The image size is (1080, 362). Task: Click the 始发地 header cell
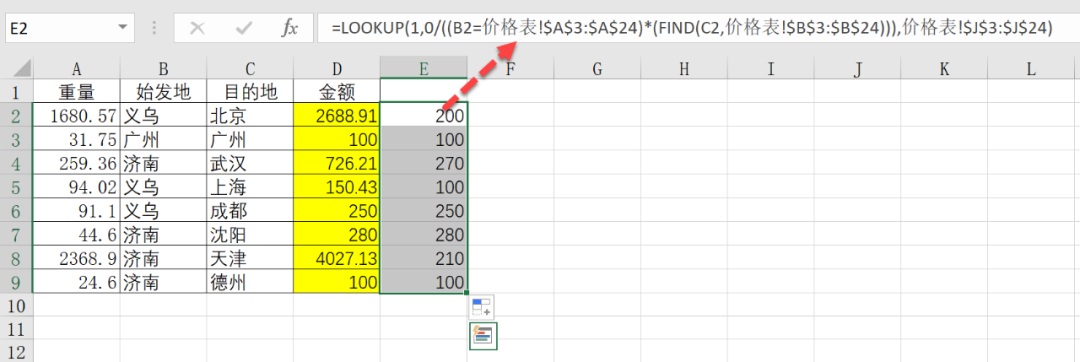[163, 92]
